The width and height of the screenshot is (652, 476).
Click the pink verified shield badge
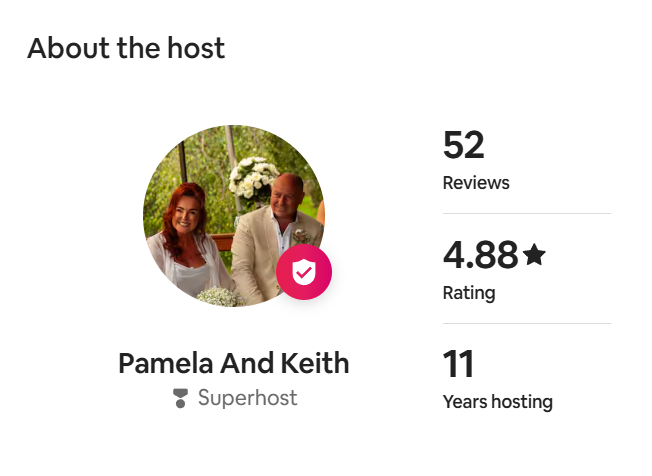(x=304, y=272)
